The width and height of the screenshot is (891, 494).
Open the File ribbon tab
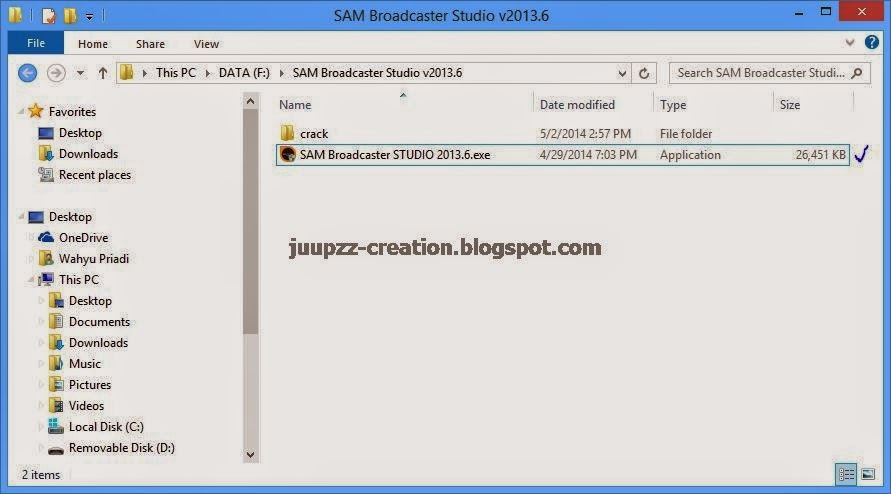[x=36, y=43]
